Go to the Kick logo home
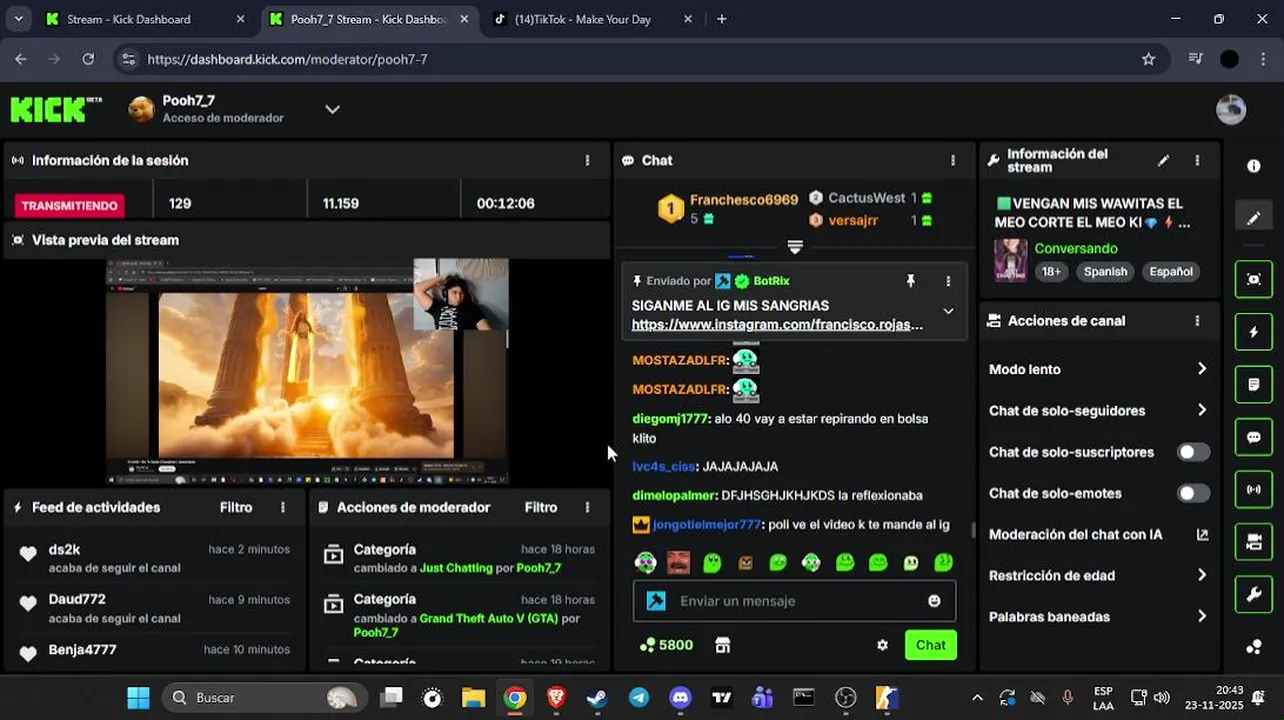Screen dimensions: 1284x720 (x=56, y=109)
